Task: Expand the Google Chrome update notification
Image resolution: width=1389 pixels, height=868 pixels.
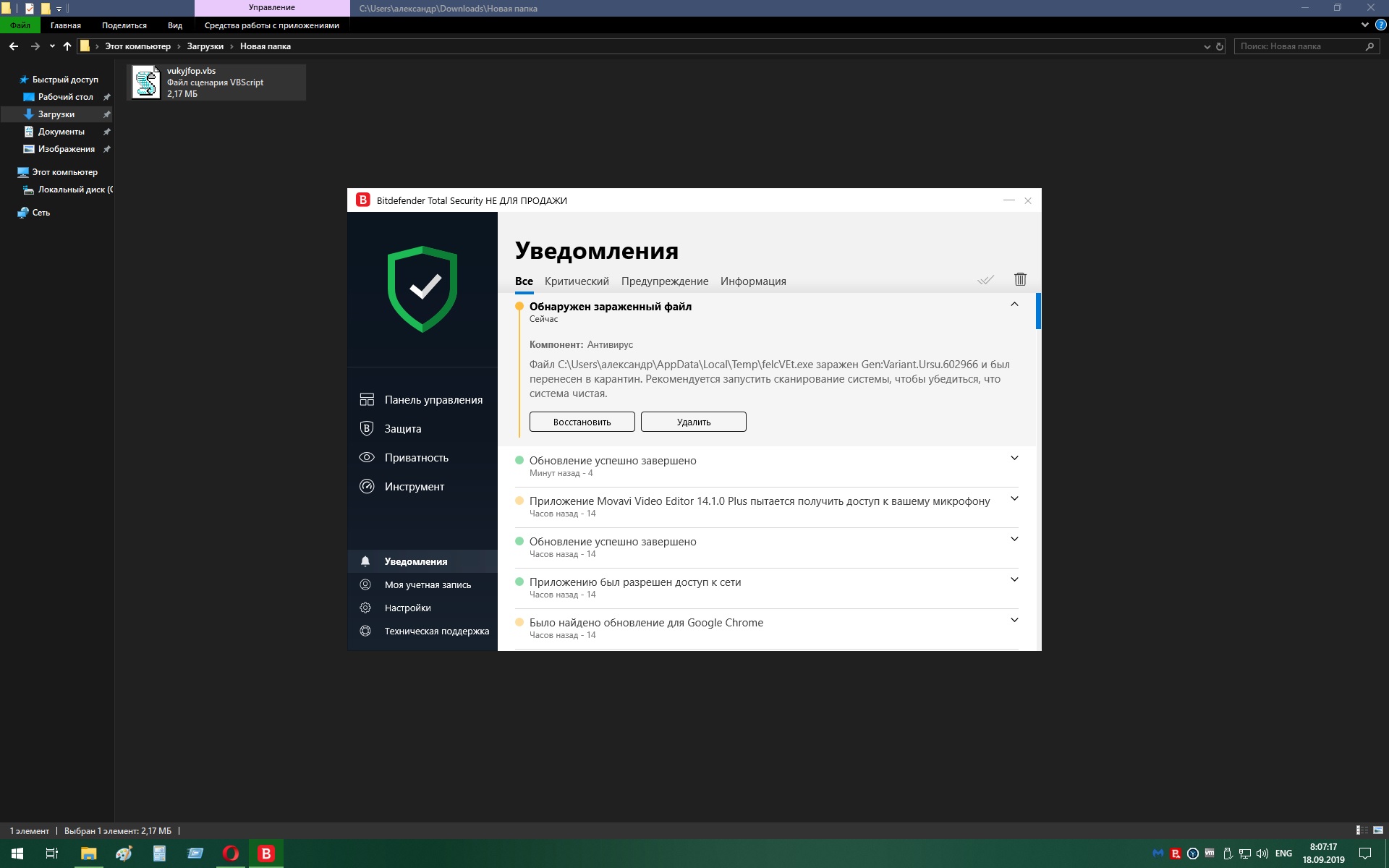Action: [x=1014, y=621]
